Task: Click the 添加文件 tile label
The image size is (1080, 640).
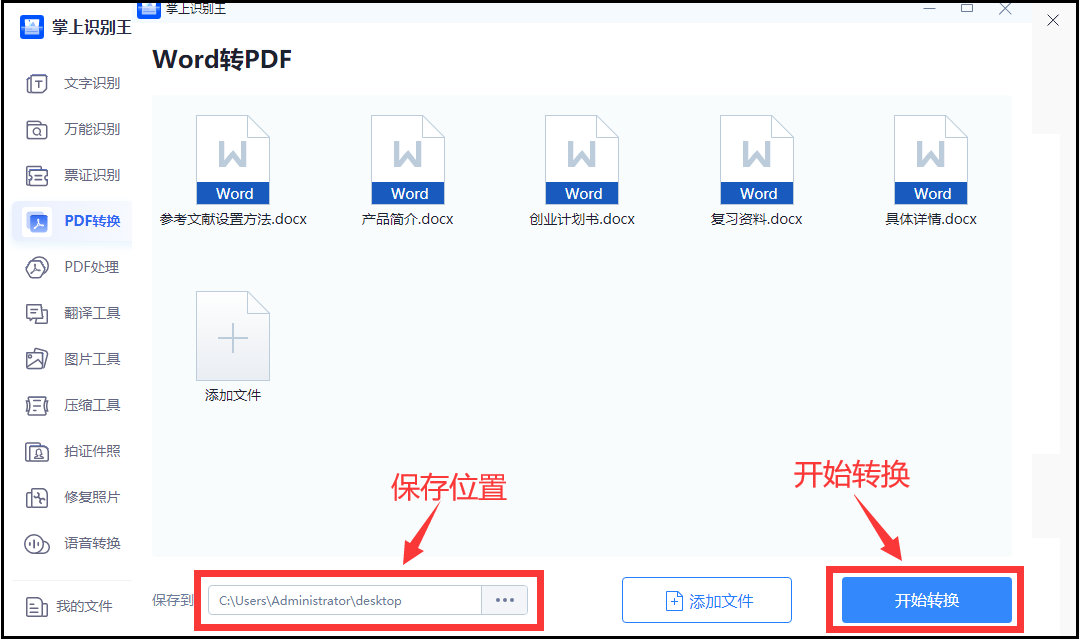Action: click(233, 395)
